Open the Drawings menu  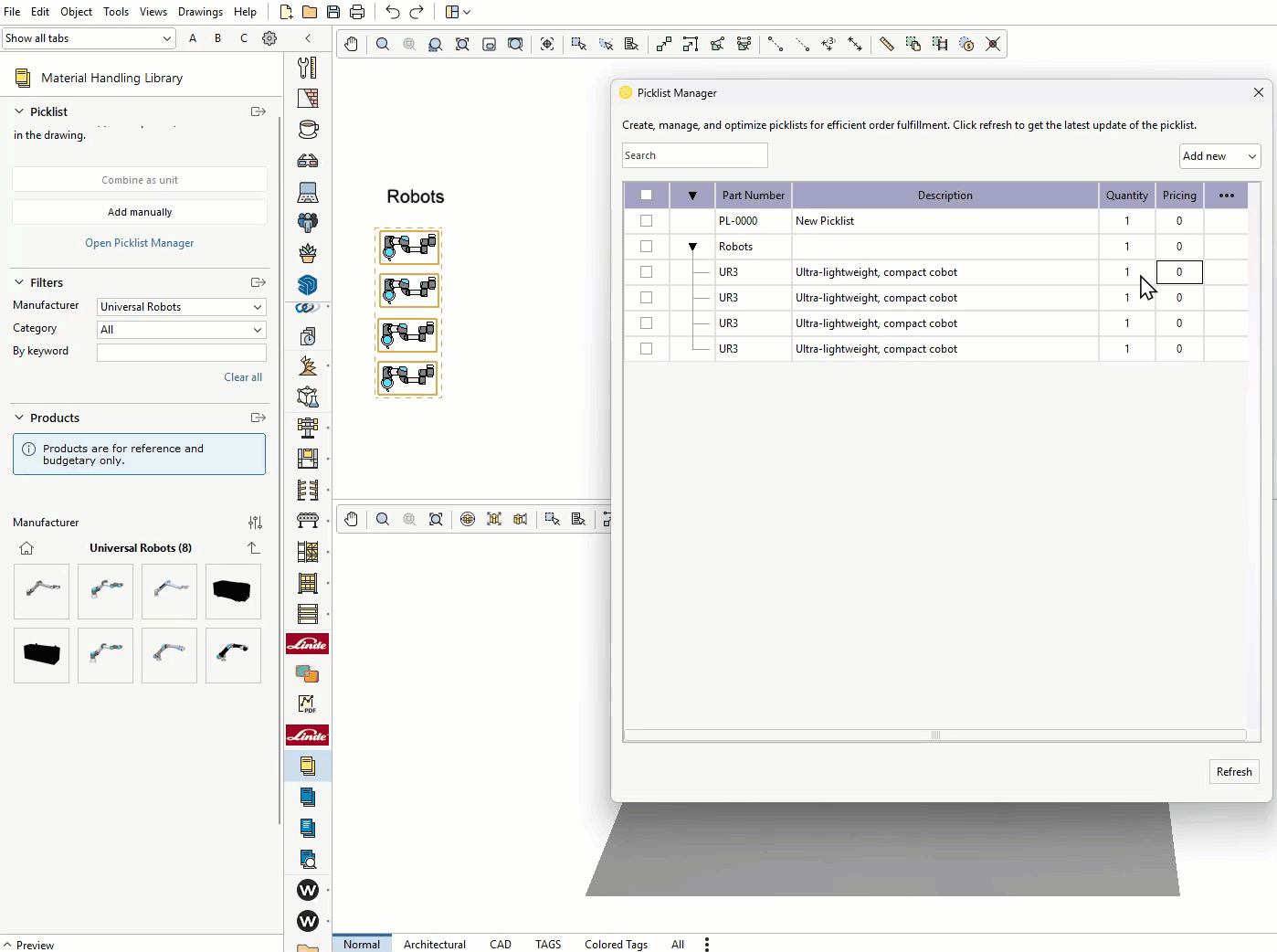click(x=200, y=12)
